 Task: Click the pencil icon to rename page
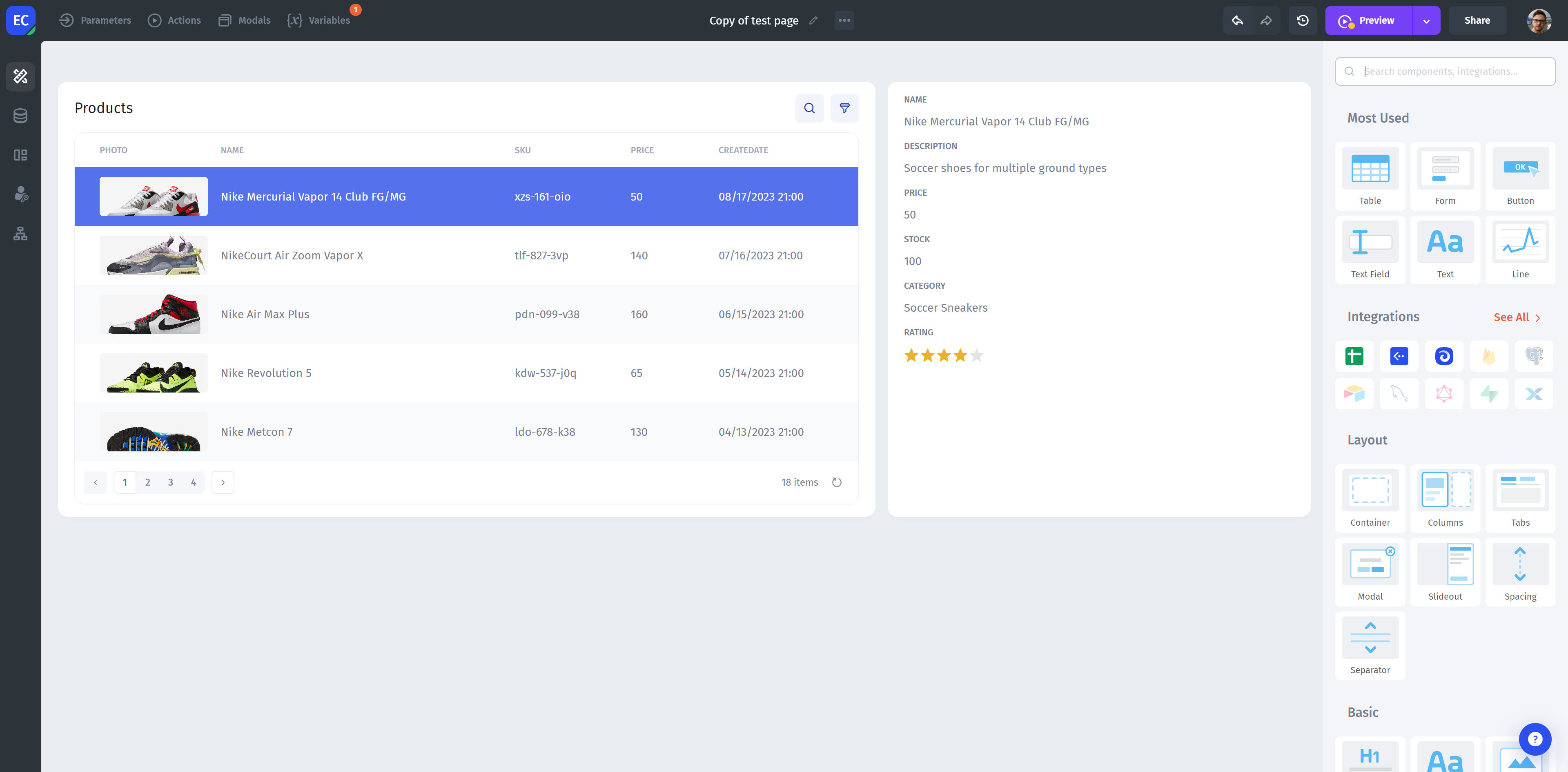pyautogui.click(x=813, y=20)
